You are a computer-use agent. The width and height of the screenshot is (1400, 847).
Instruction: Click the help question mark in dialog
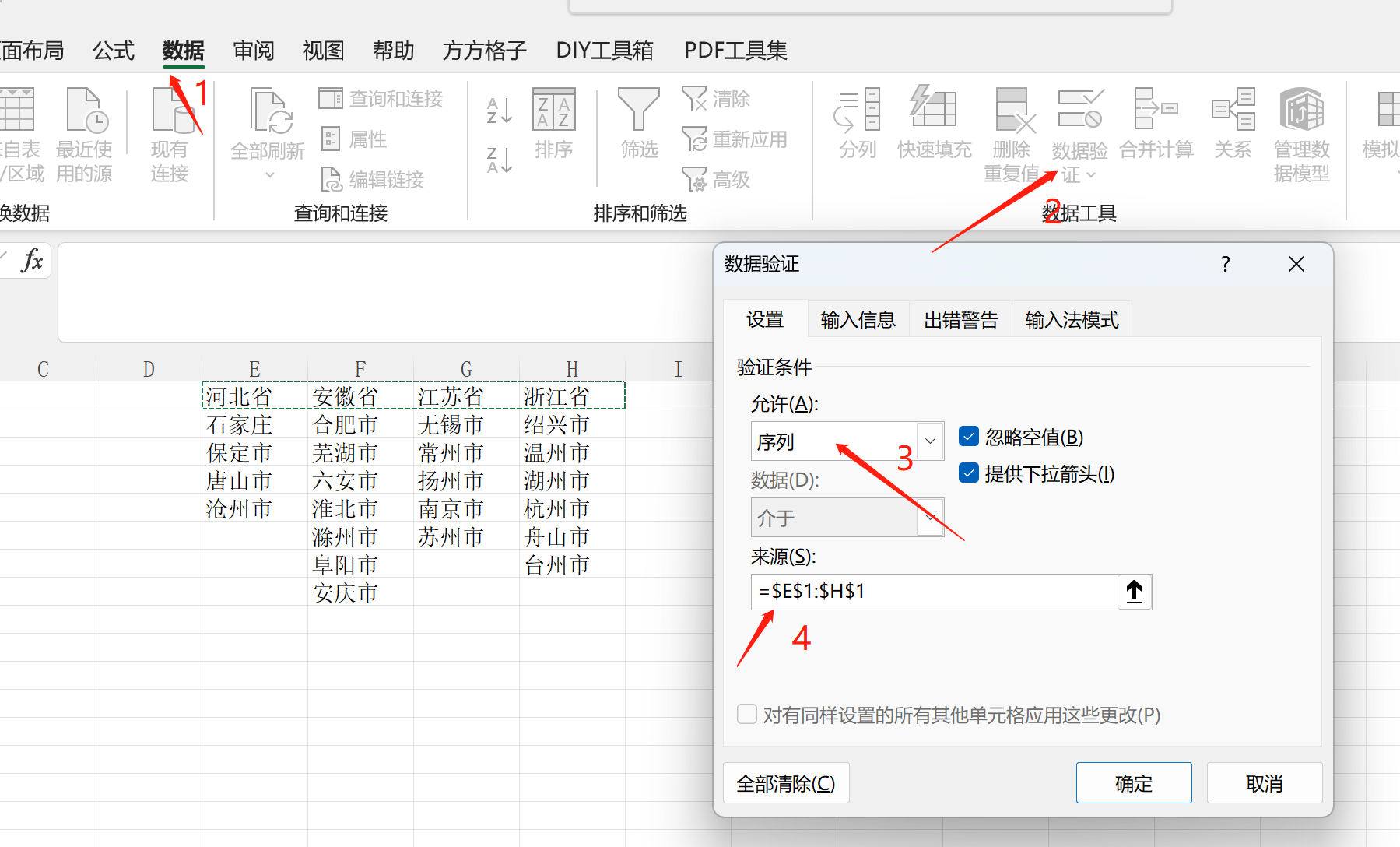(1226, 265)
